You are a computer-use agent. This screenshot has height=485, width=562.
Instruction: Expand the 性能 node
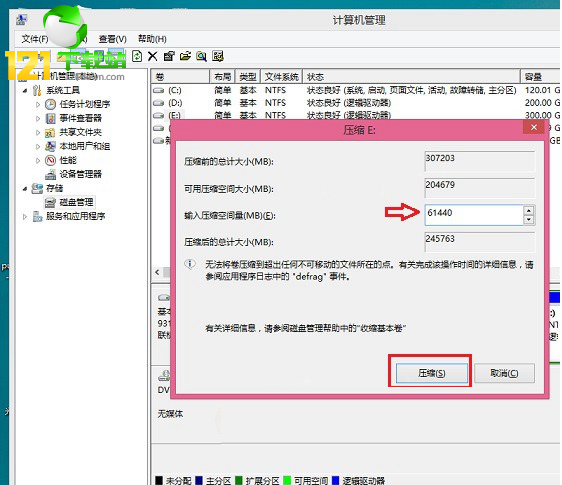(x=38, y=160)
